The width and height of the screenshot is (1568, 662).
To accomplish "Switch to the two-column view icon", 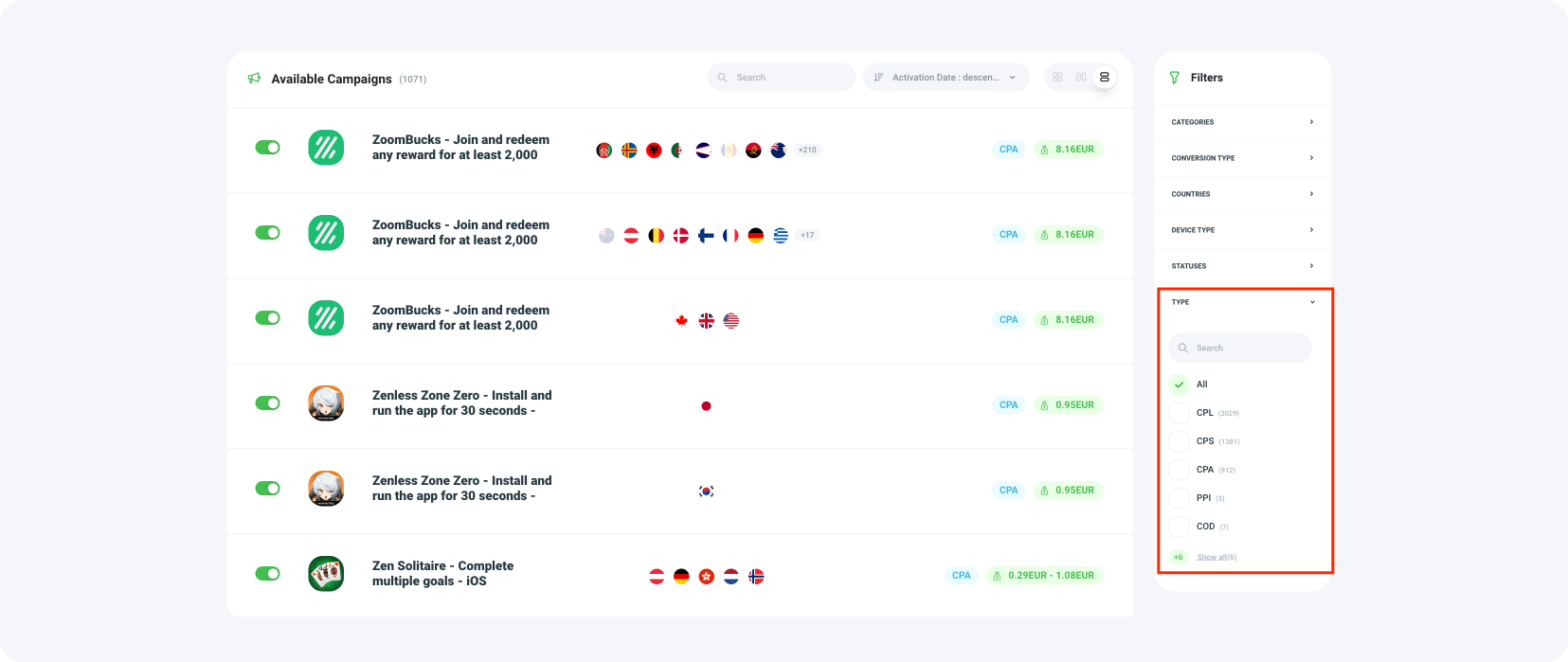I will tap(1081, 77).
